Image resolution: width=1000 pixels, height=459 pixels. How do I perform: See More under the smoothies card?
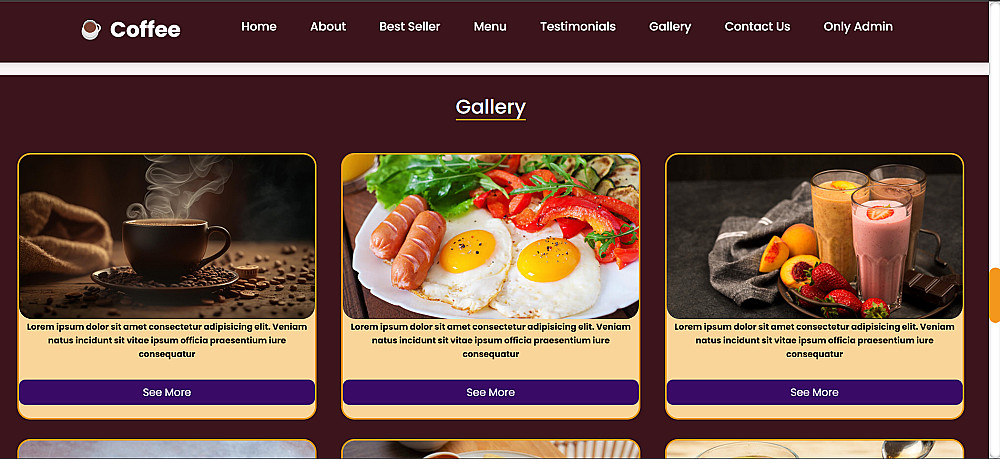[x=814, y=392]
